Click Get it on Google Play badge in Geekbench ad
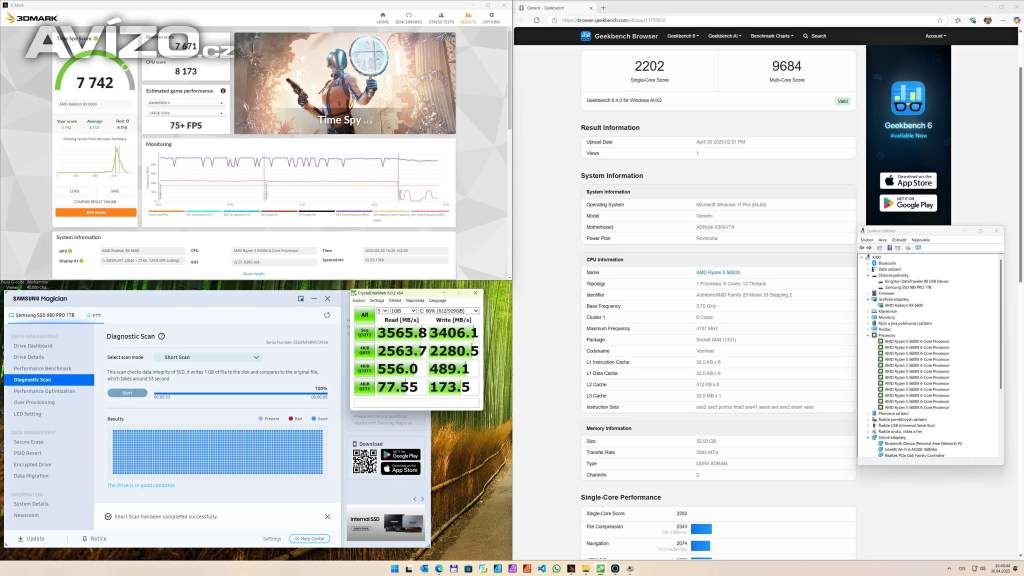Viewport: 1024px width, 576px height. [x=908, y=203]
